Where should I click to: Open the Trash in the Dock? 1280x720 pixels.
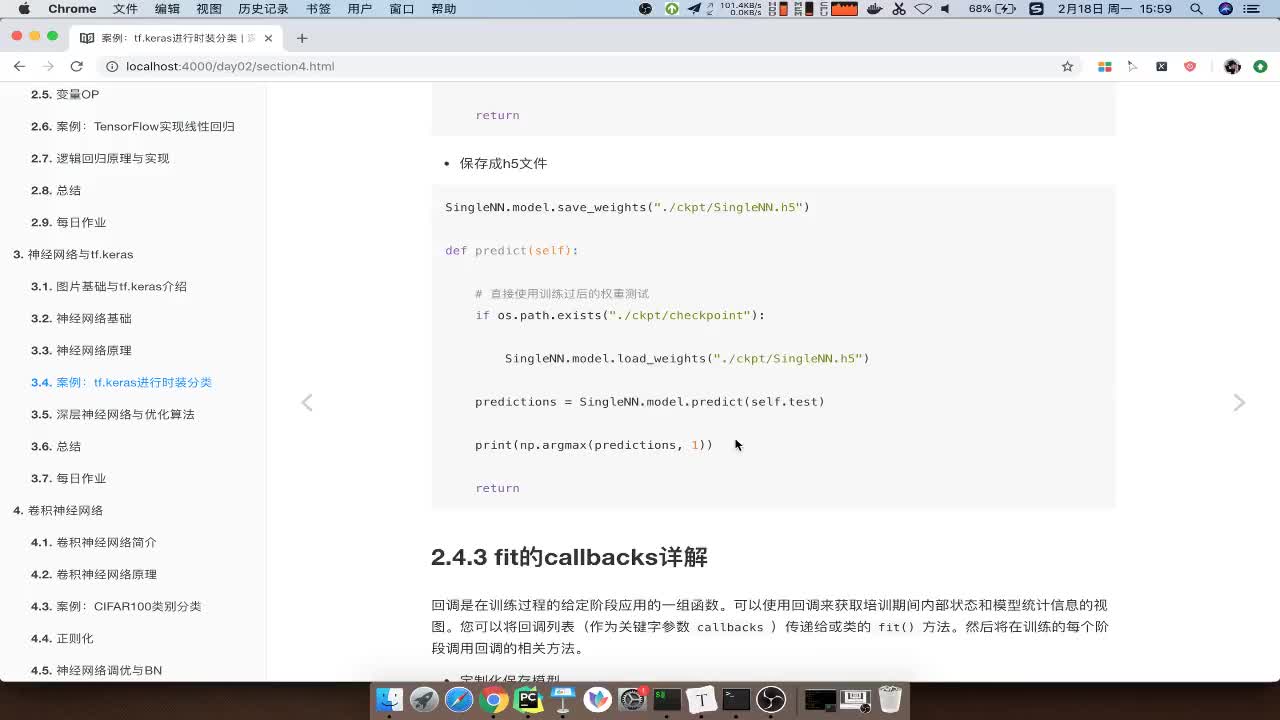coord(890,699)
